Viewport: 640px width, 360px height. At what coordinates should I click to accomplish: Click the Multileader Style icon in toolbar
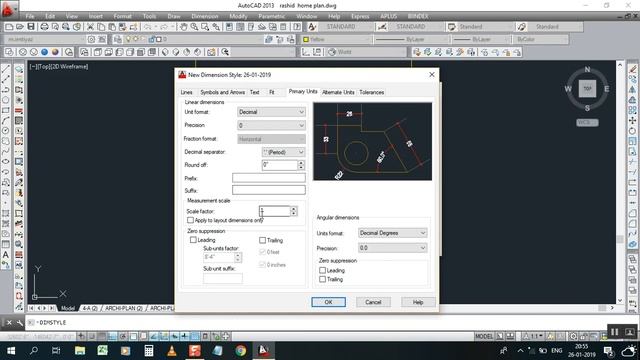tap(522, 27)
